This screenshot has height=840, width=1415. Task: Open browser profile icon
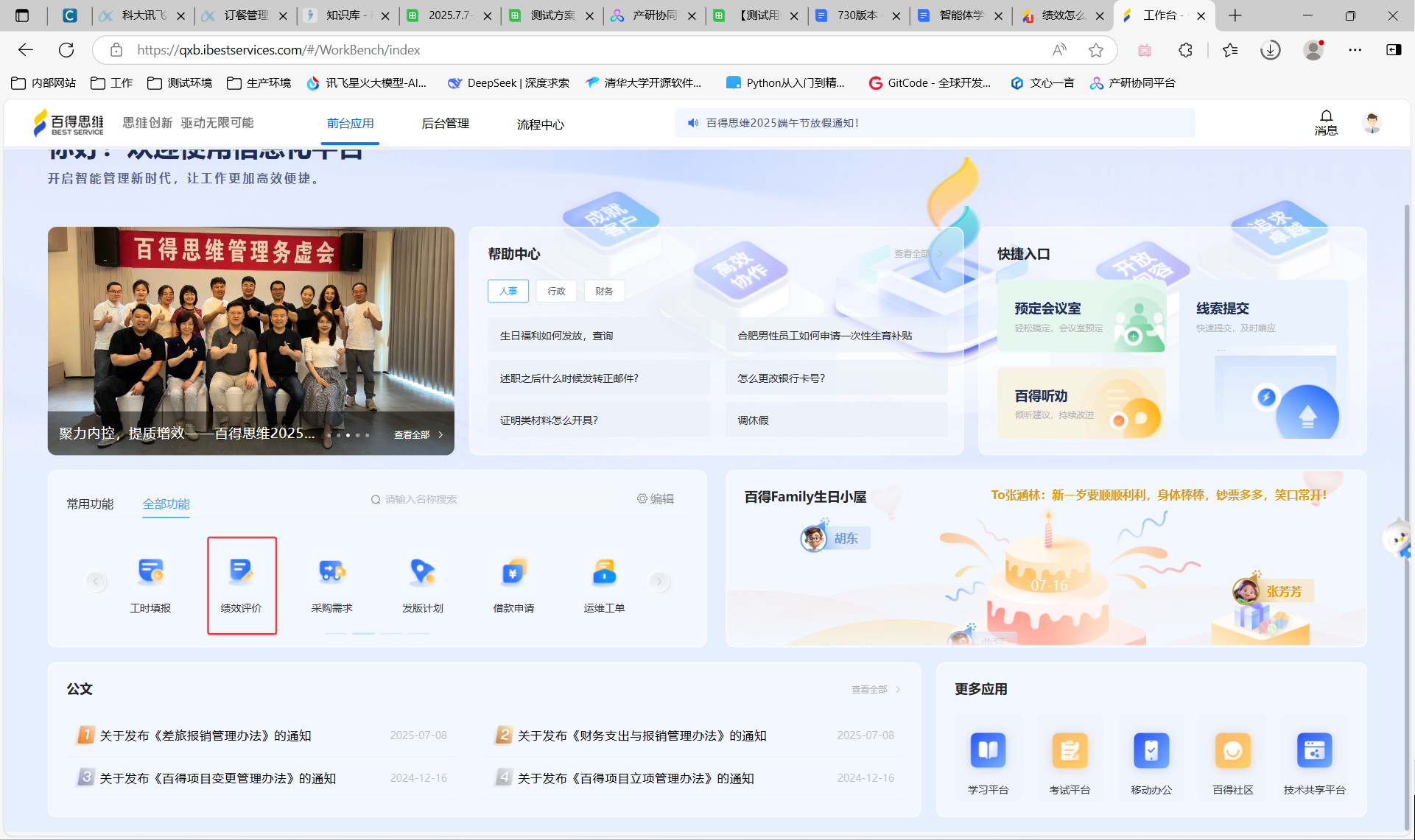click(x=1313, y=50)
